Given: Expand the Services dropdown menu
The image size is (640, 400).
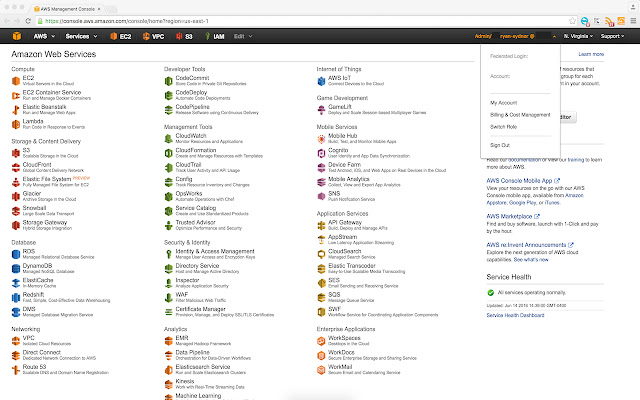Looking at the screenshot, I should pos(82,36).
